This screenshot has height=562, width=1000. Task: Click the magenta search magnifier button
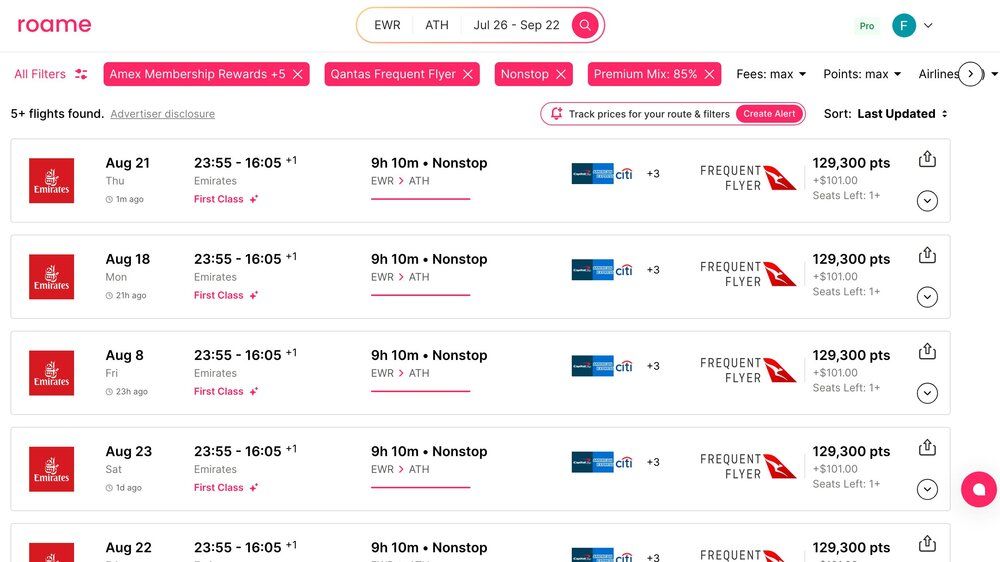tap(585, 25)
